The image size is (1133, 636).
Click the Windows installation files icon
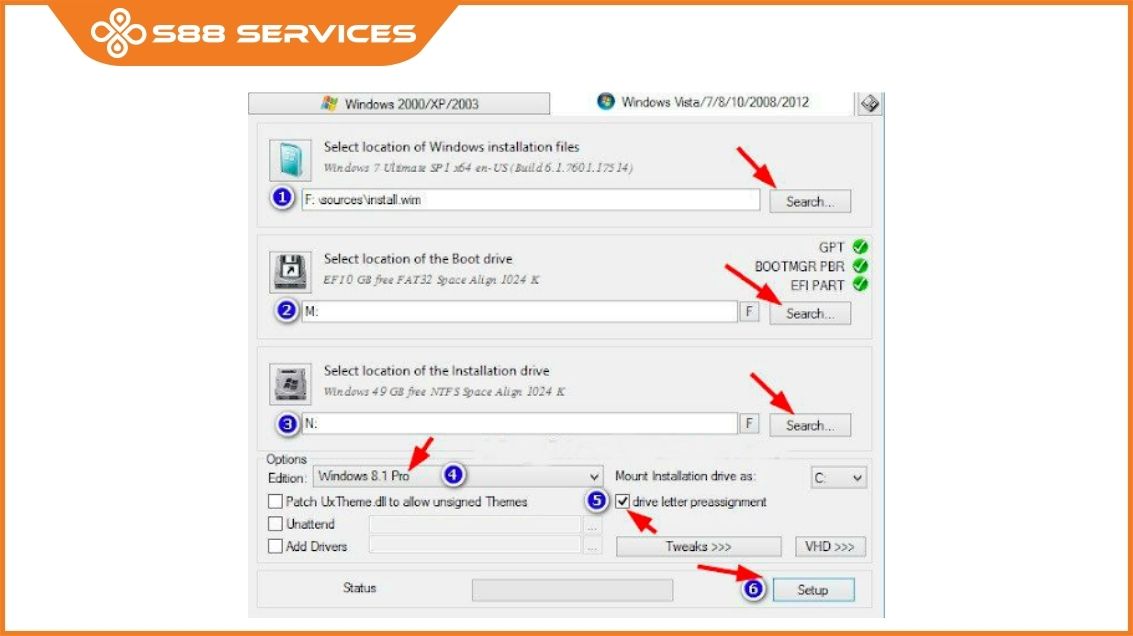click(290, 160)
